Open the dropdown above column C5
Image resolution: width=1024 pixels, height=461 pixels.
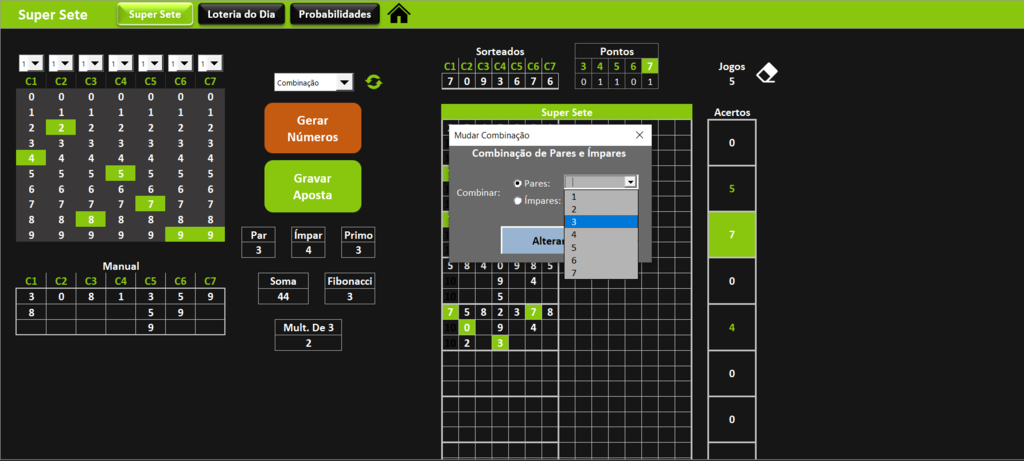tap(155, 63)
